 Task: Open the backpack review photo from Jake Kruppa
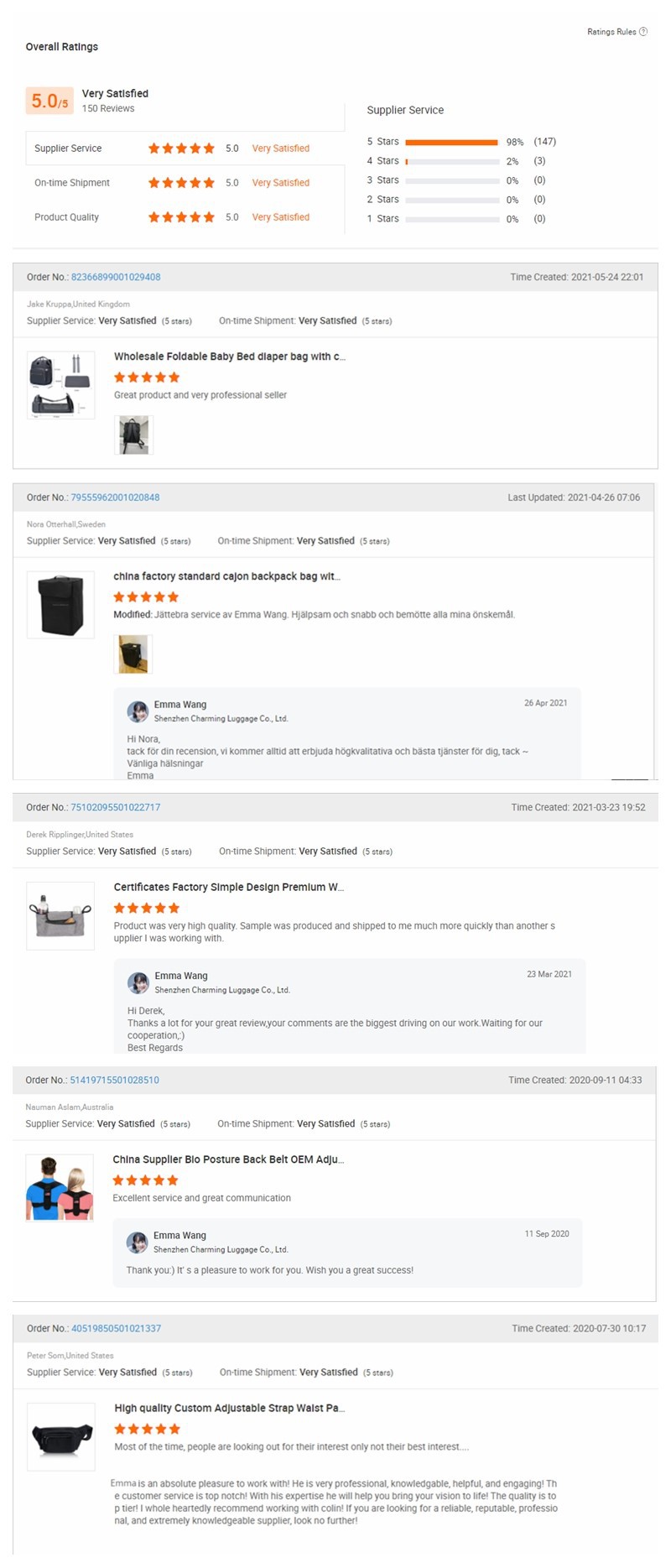(x=133, y=435)
